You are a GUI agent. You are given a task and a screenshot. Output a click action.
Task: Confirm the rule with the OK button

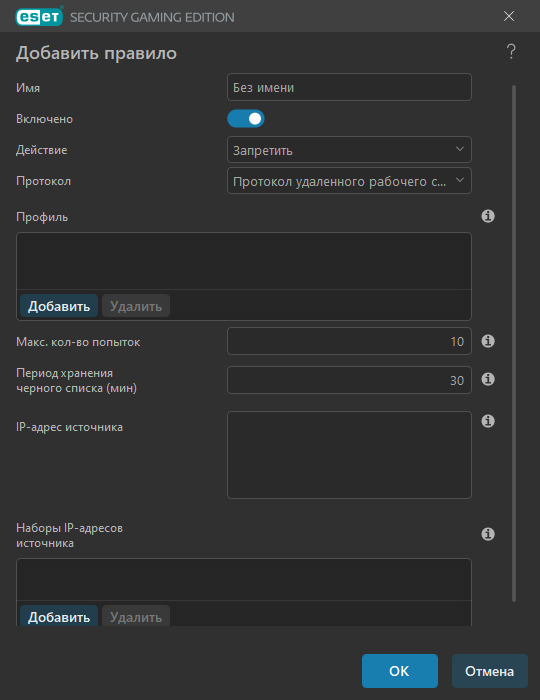tap(399, 671)
